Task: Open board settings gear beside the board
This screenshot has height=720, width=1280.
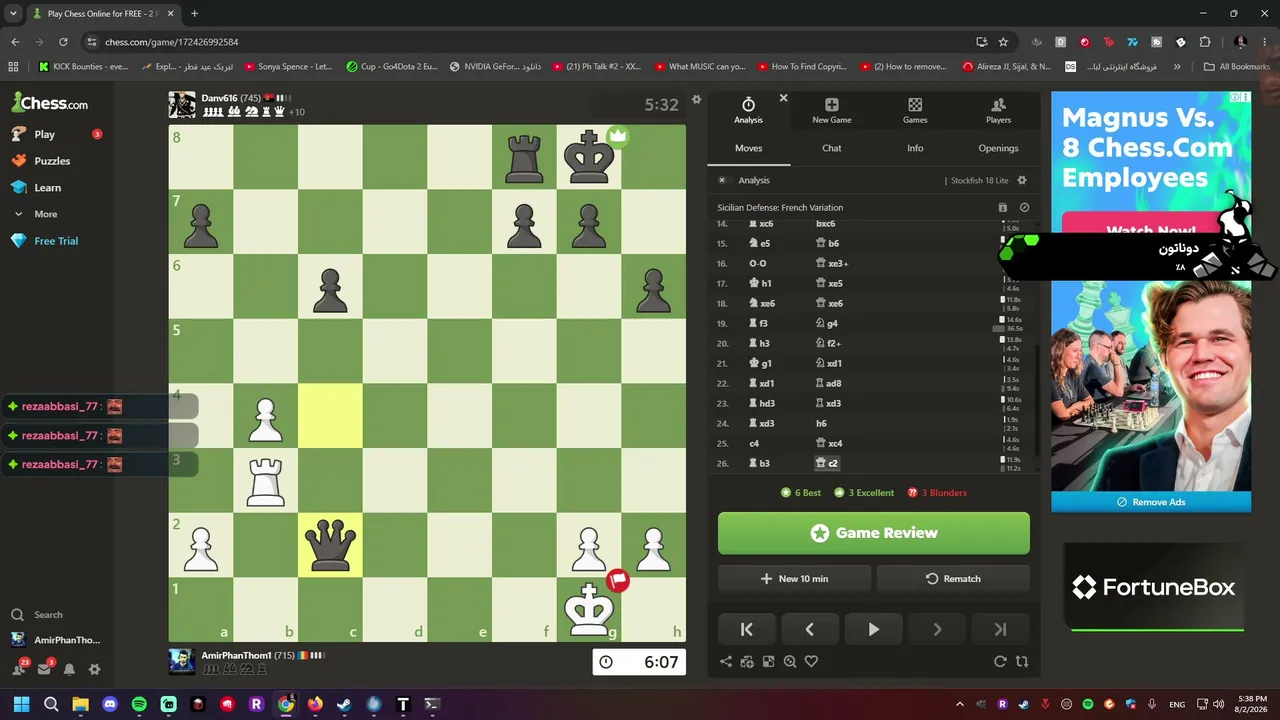Action: click(697, 100)
